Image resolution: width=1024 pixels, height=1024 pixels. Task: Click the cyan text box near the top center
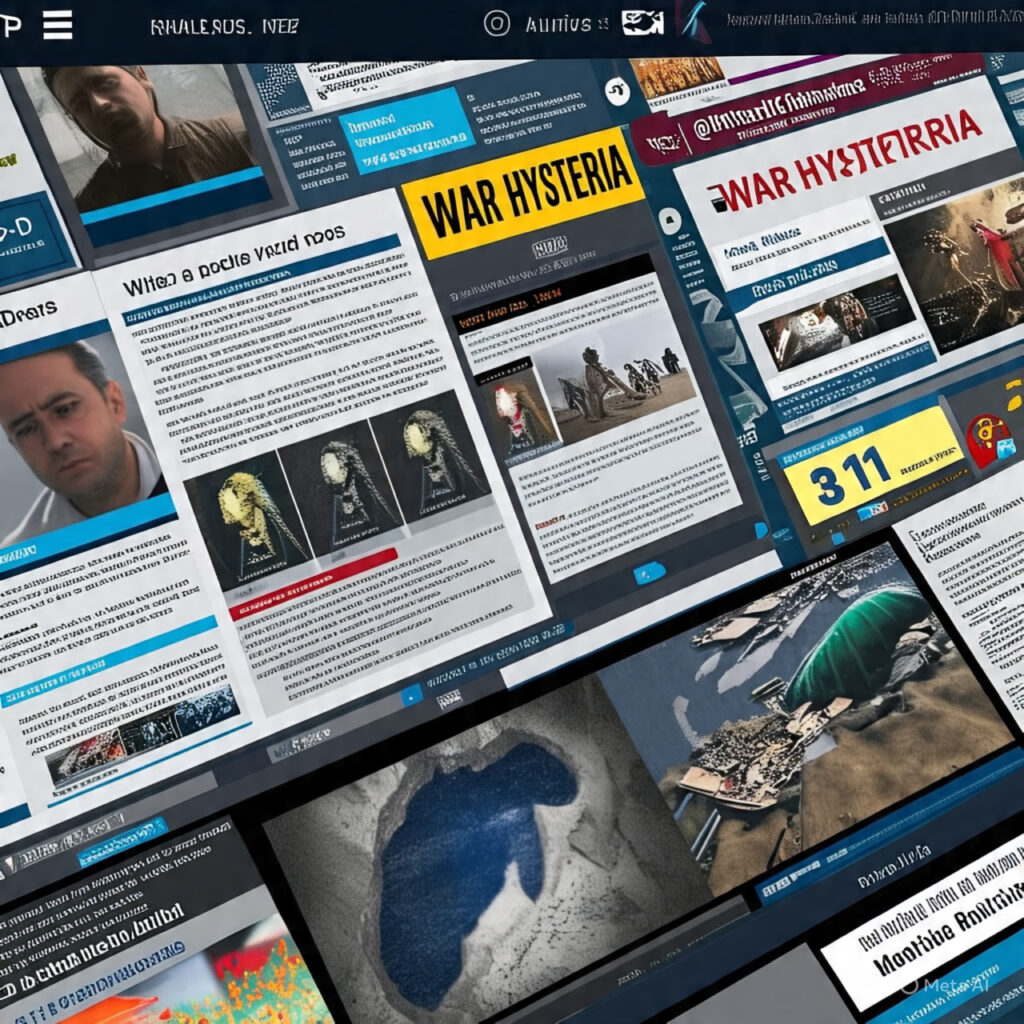(x=406, y=129)
